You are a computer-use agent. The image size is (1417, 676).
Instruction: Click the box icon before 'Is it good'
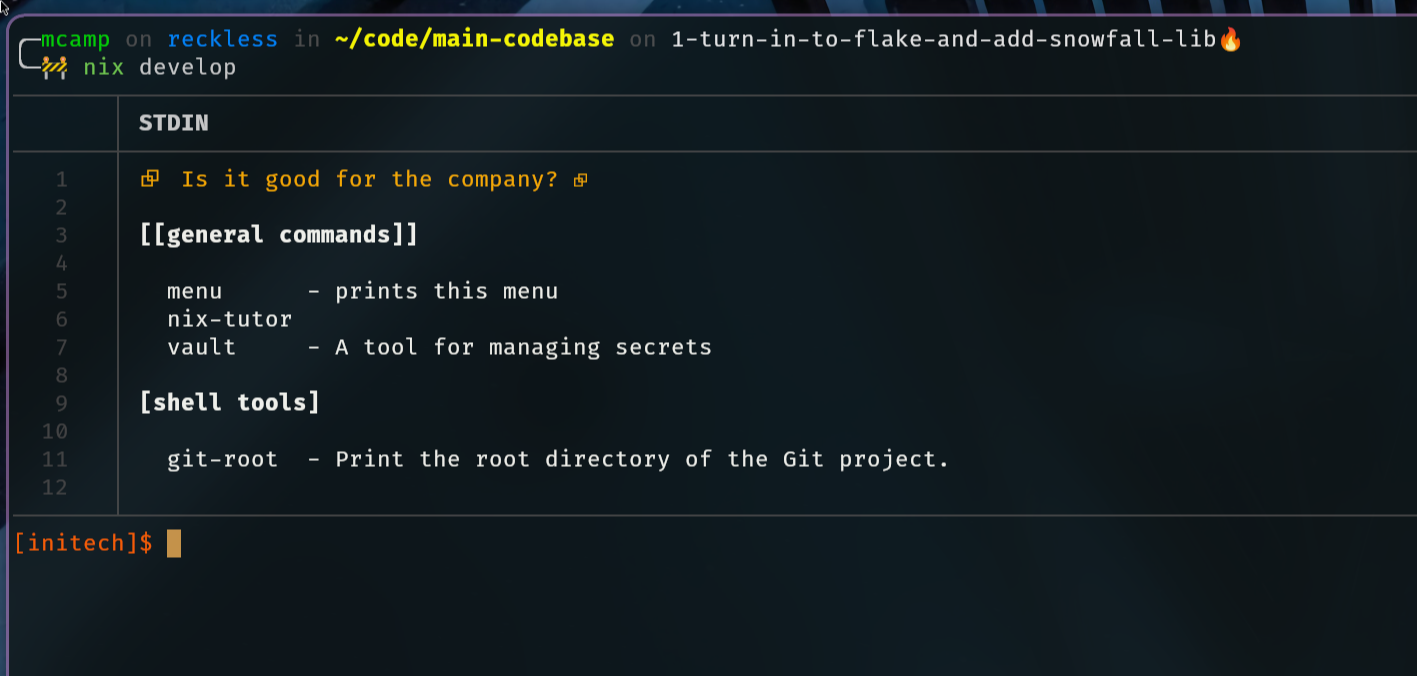click(150, 180)
